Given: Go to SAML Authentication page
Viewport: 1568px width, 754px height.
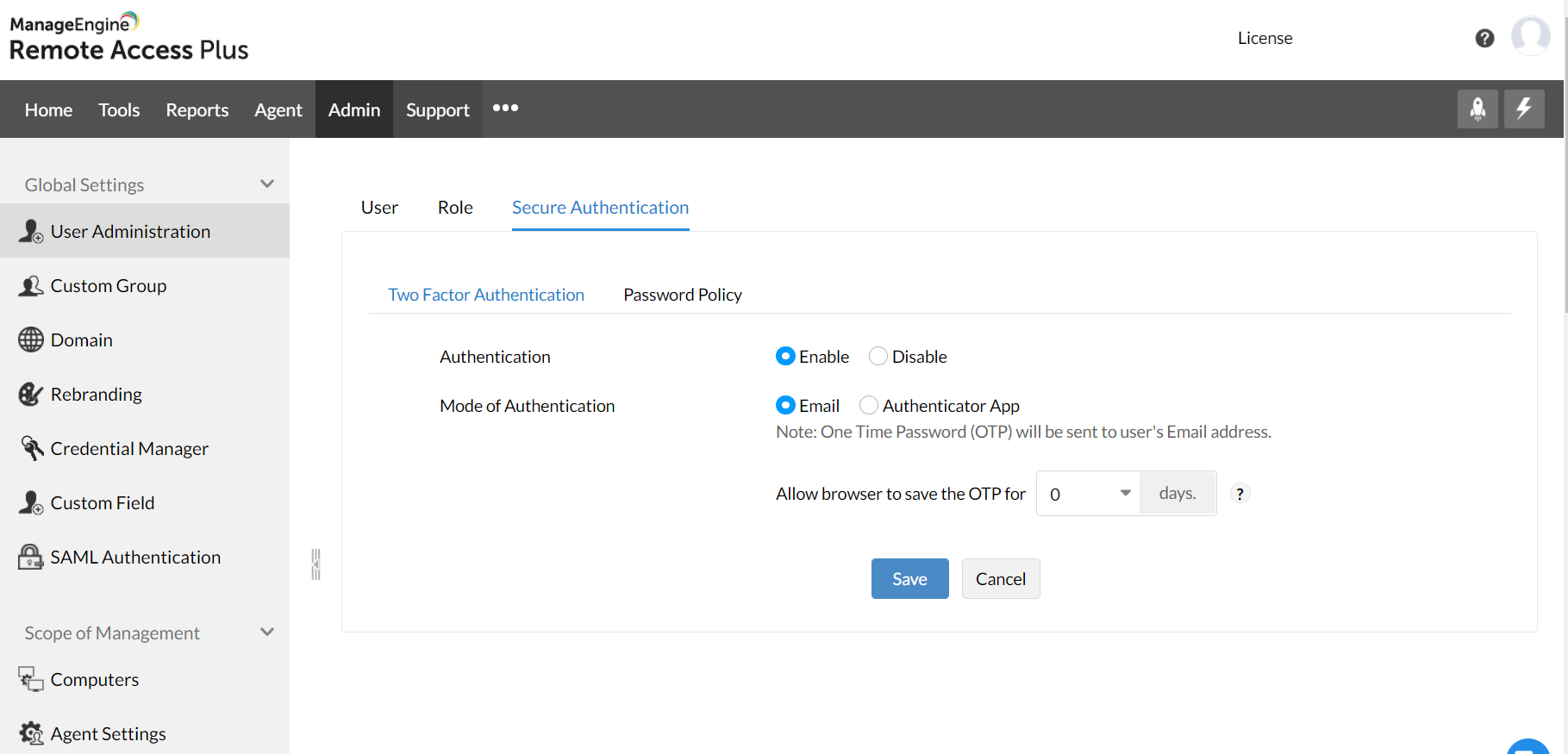Looking at the screenshot, I should click(x=135, y=558).
